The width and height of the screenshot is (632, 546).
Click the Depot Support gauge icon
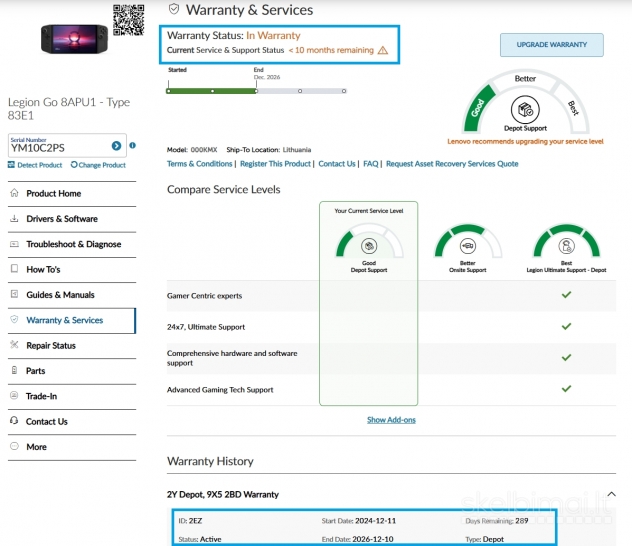pyautogui.click(x=525, y=109)
